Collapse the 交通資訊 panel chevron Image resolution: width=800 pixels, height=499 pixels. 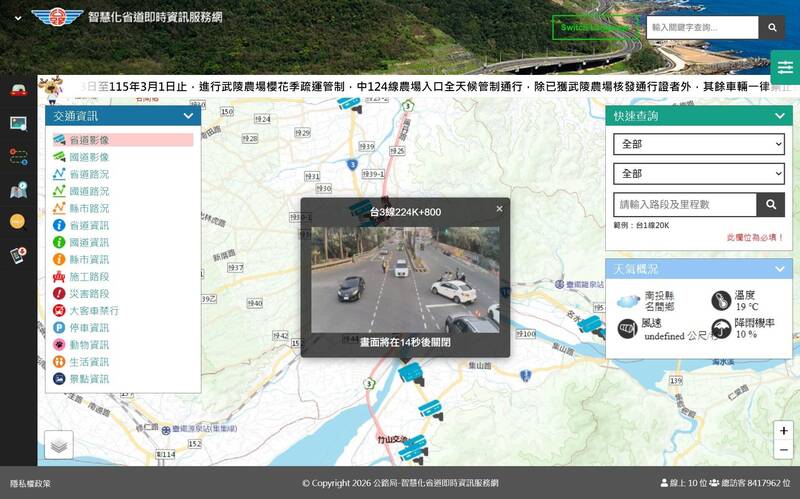point(188,116)
